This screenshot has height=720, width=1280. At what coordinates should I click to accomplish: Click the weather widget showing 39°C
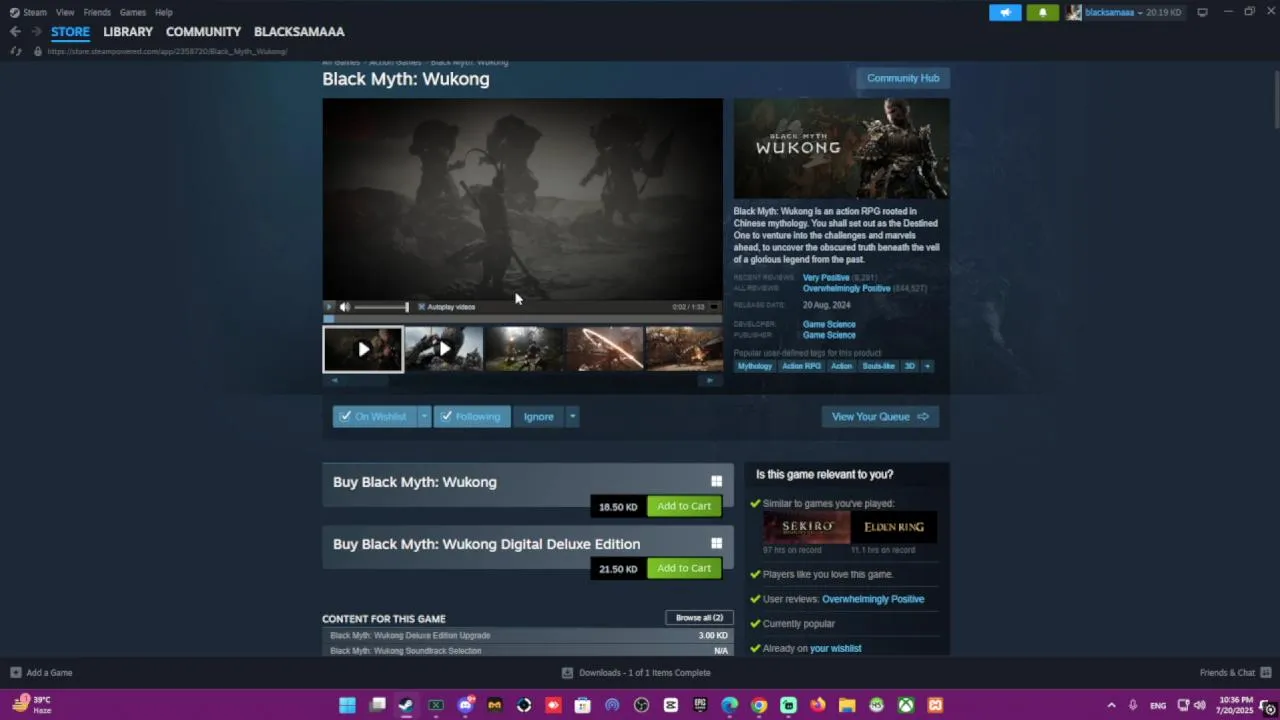pyautogui.click(x=32, y=705)
